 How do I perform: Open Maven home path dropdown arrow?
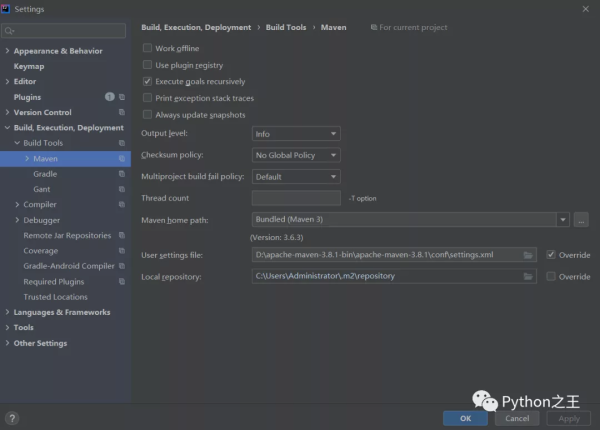tap(563, 219)
